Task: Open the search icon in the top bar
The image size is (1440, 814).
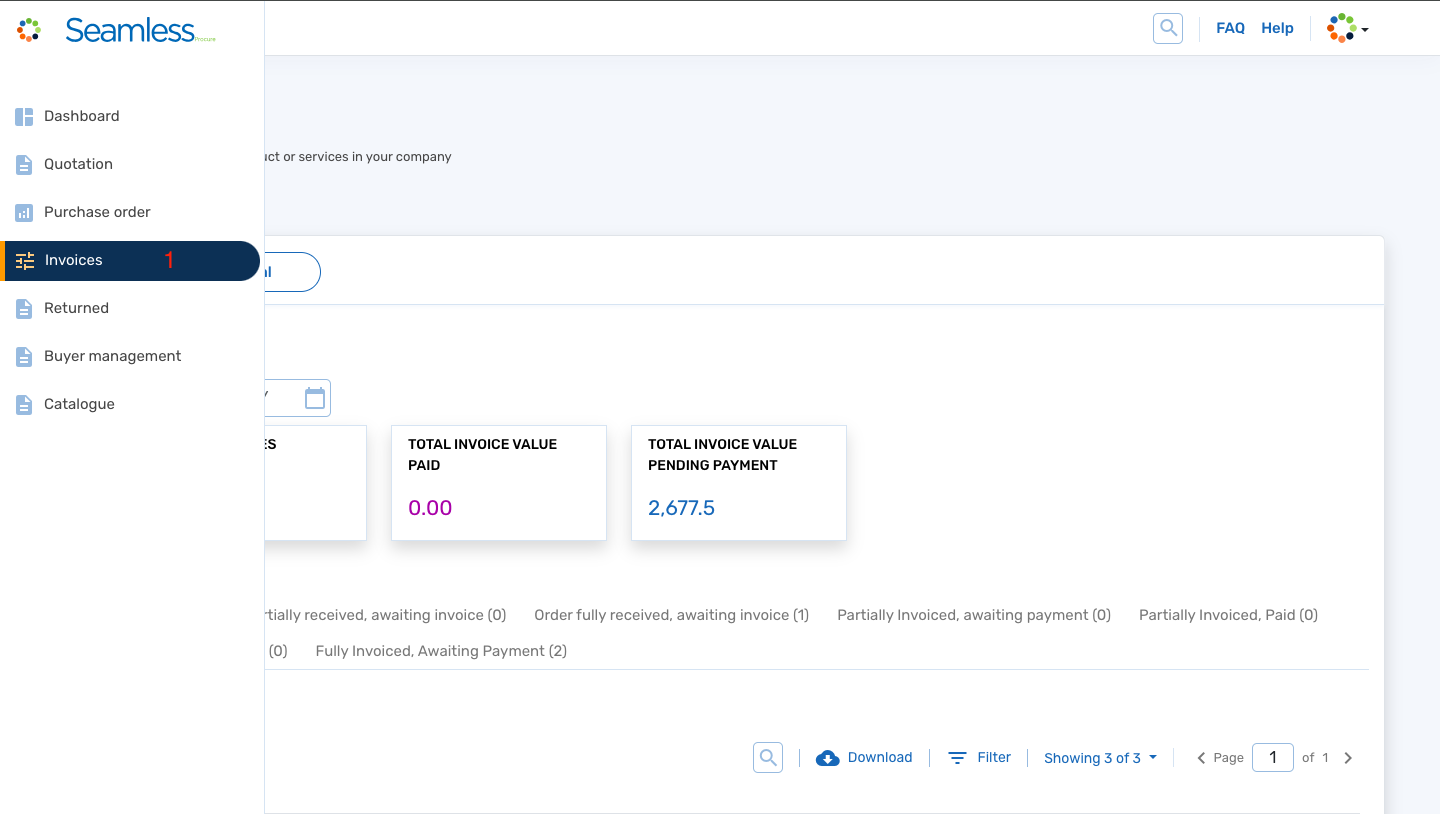Action: [x=1167, y=27]
